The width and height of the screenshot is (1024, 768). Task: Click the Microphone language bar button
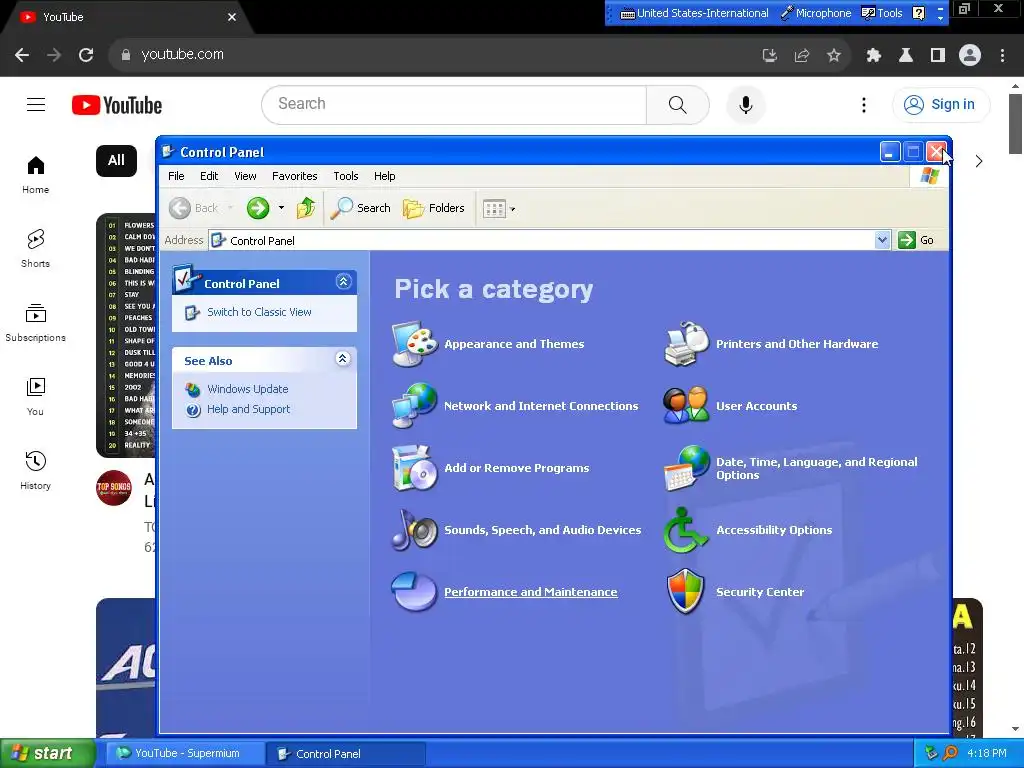point(816,13)
